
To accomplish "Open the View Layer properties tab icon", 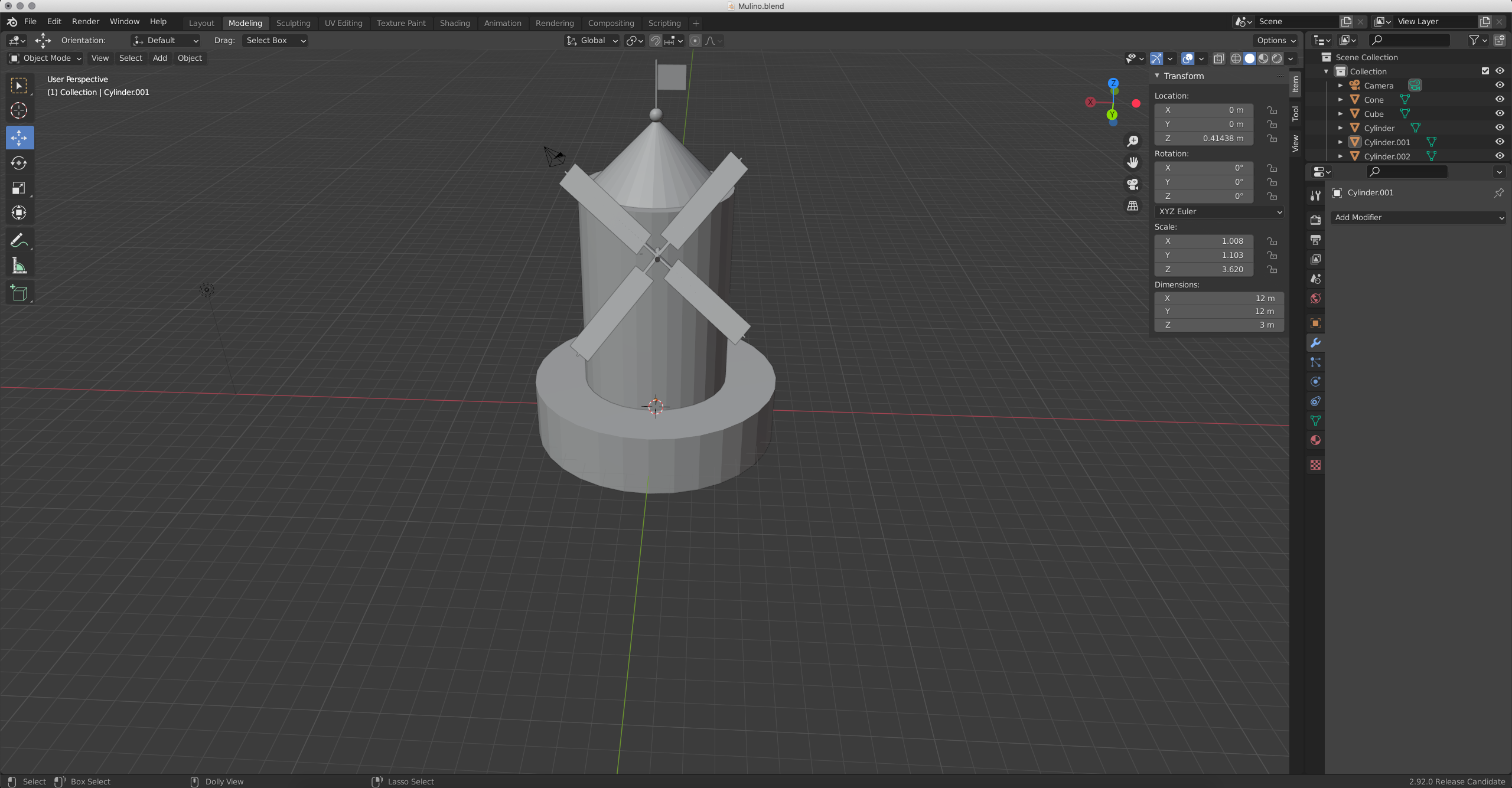I will click(x=1315, y=259).
